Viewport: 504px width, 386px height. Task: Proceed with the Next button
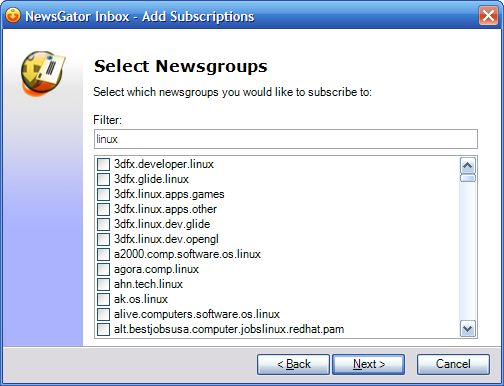tap(369, 364)
